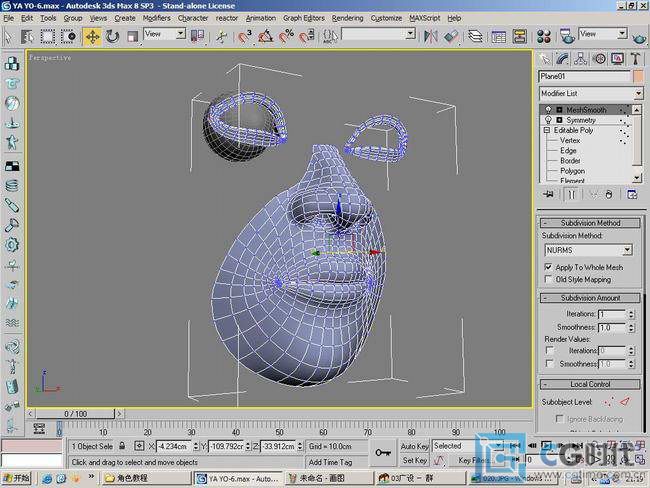The image size is (650, 488).
Task: Click large key Set Keys button
Action: tap(383, 453)
